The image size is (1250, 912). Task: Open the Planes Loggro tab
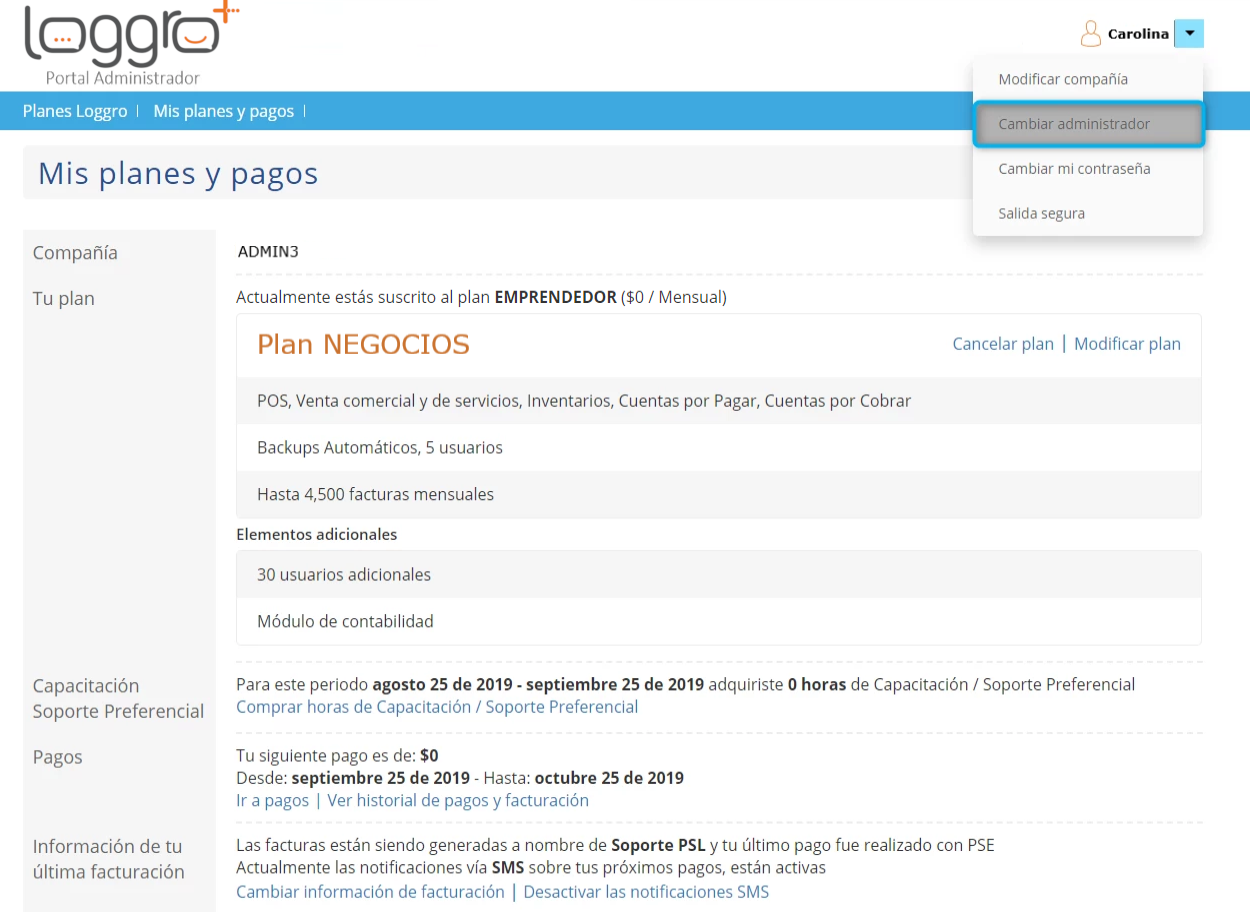(75, 111)
